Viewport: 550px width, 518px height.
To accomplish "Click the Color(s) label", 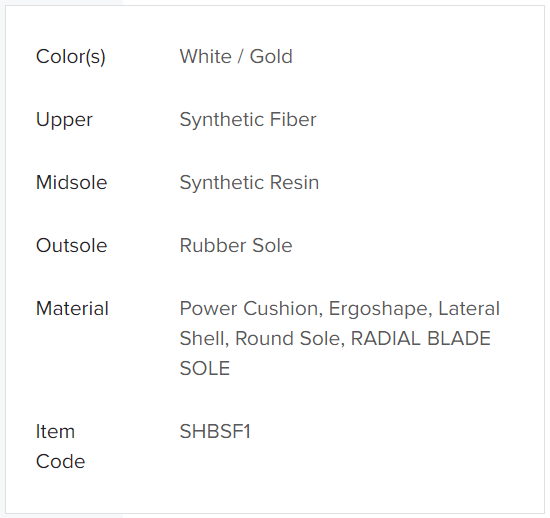I will point(71,57).
